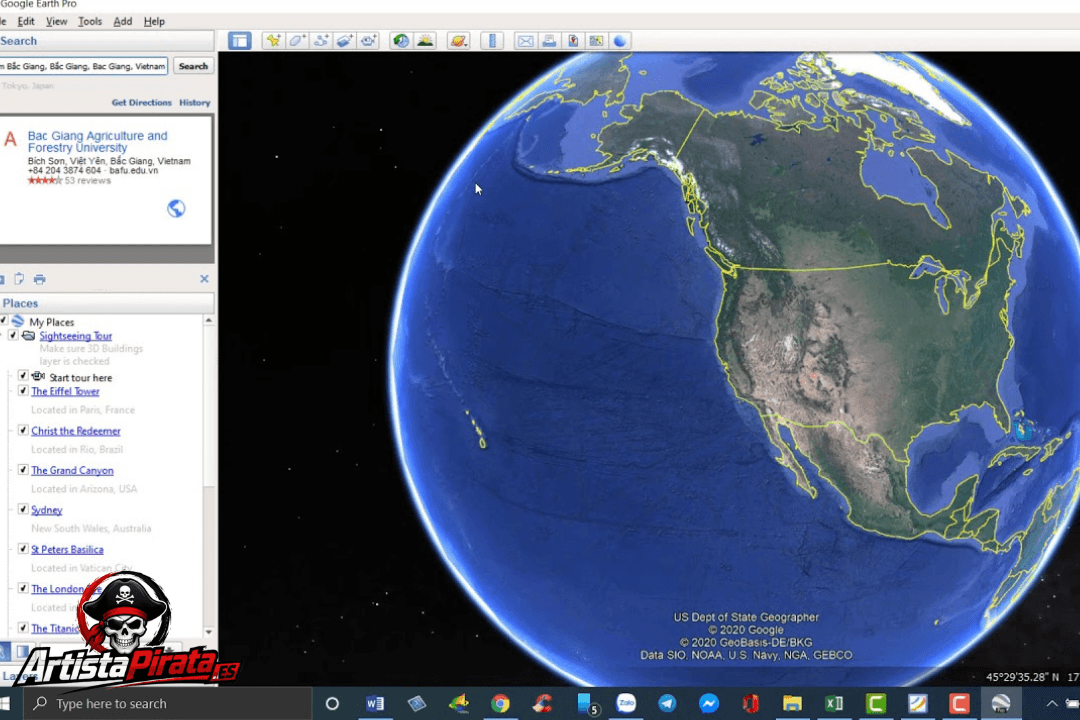Open the Help menu
1080x720 pixels.
tap(154, 21)
